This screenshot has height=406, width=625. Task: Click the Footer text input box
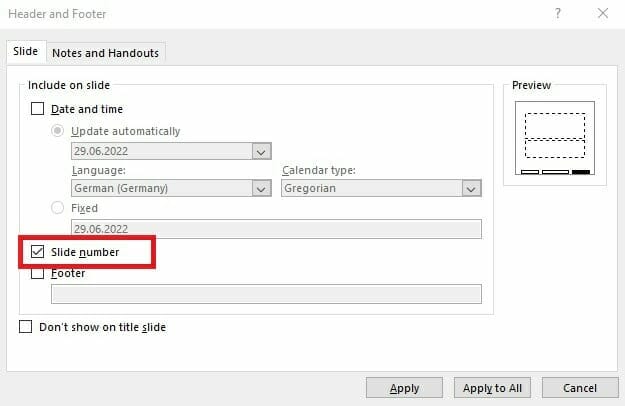point(266,294)
